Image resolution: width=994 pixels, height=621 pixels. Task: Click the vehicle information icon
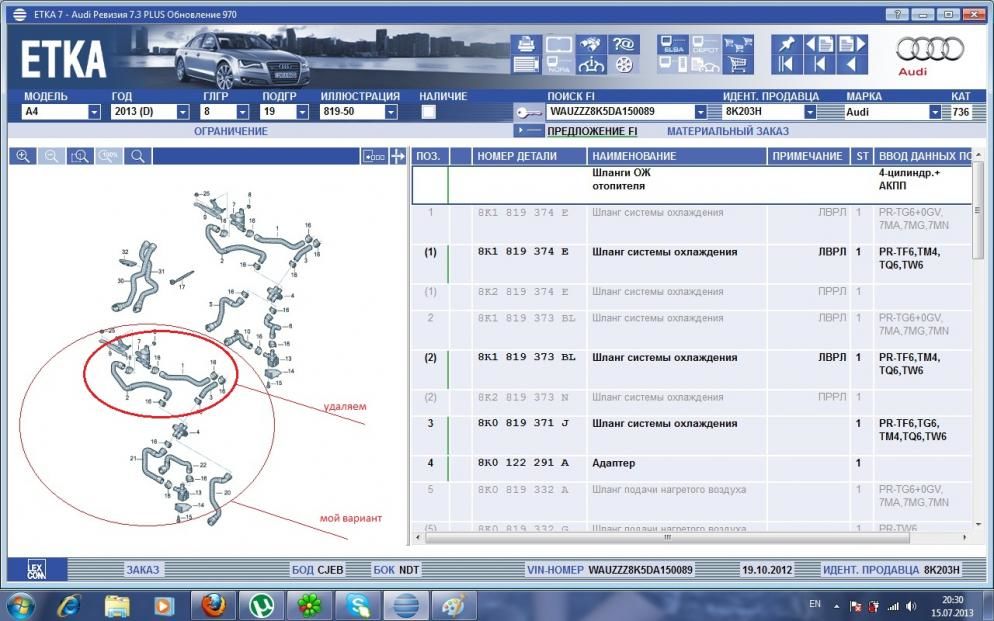590,65
